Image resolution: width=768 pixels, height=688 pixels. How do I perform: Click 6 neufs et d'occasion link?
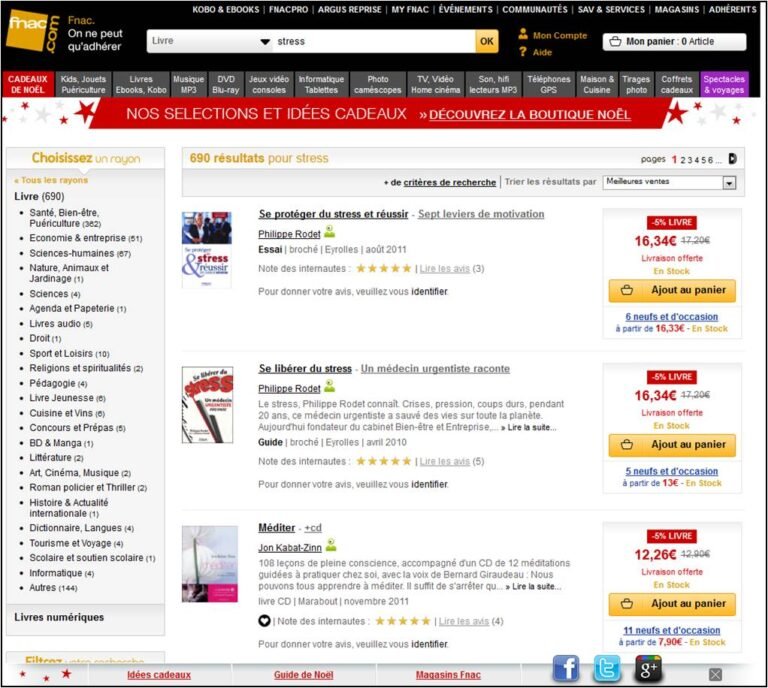(x=672, y=317)
